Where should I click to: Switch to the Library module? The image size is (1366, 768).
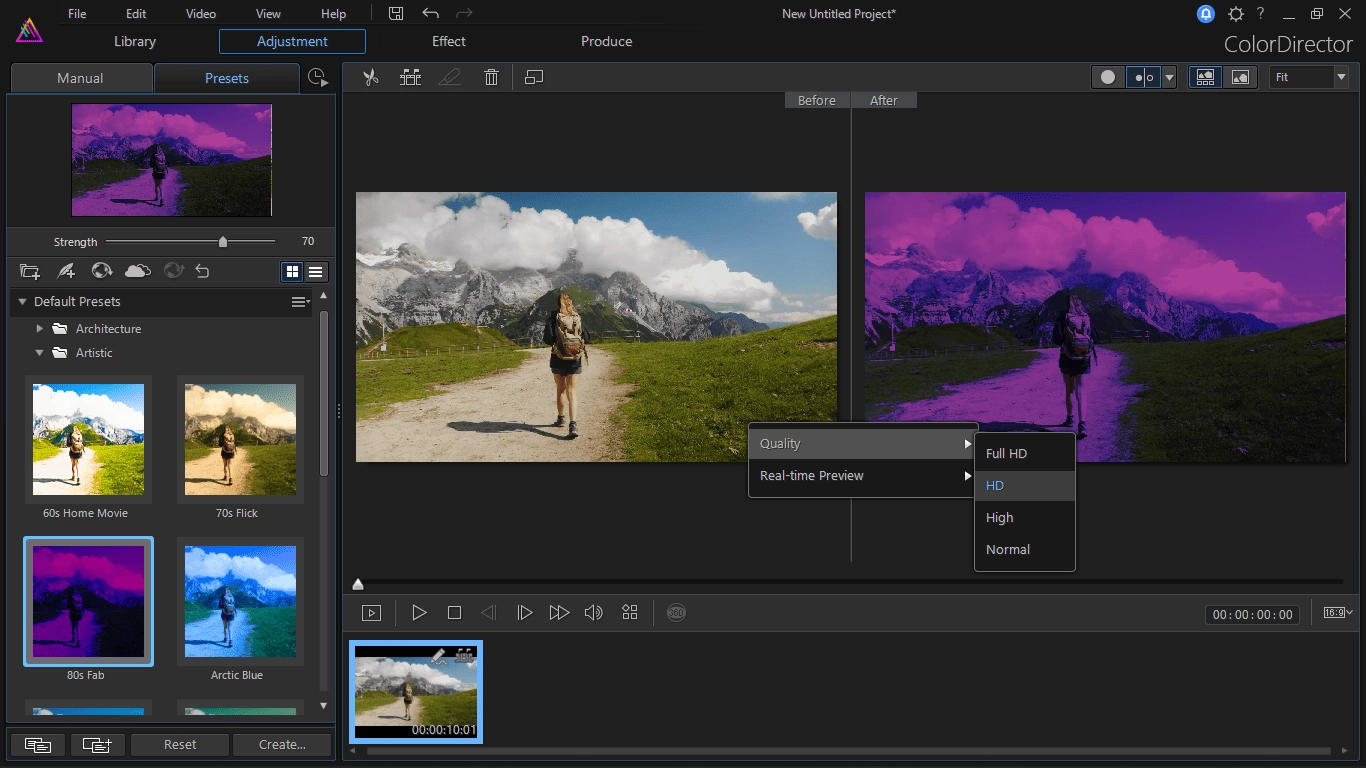tap(135, 41)
